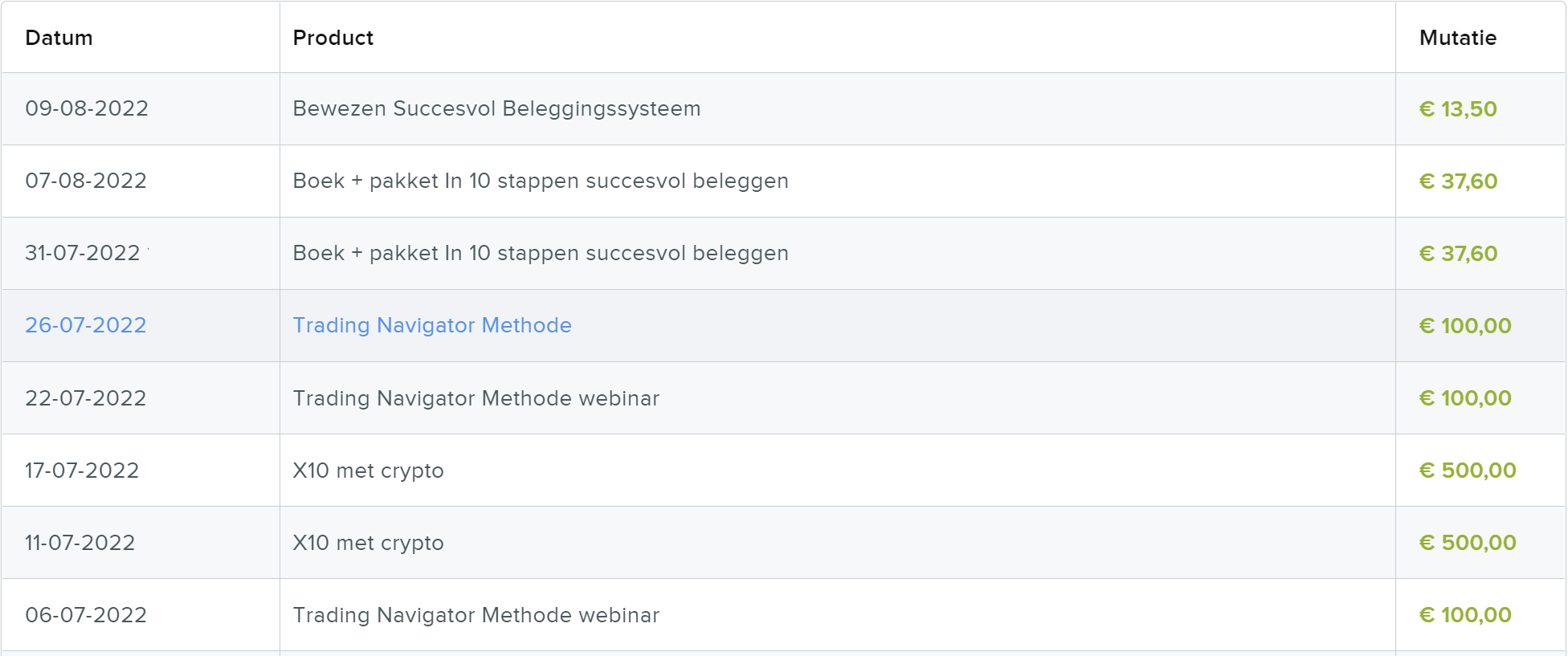Select the 07-08-2022 Boek + pakket product
Screen dimensions: 1568x656
[x=541, y=181]
